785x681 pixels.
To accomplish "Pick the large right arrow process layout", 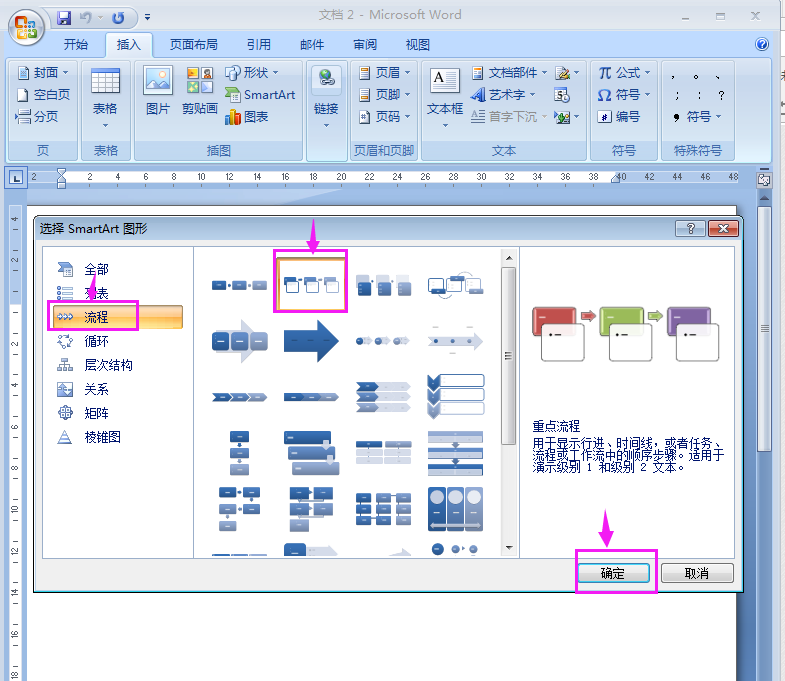I will 311,341.
